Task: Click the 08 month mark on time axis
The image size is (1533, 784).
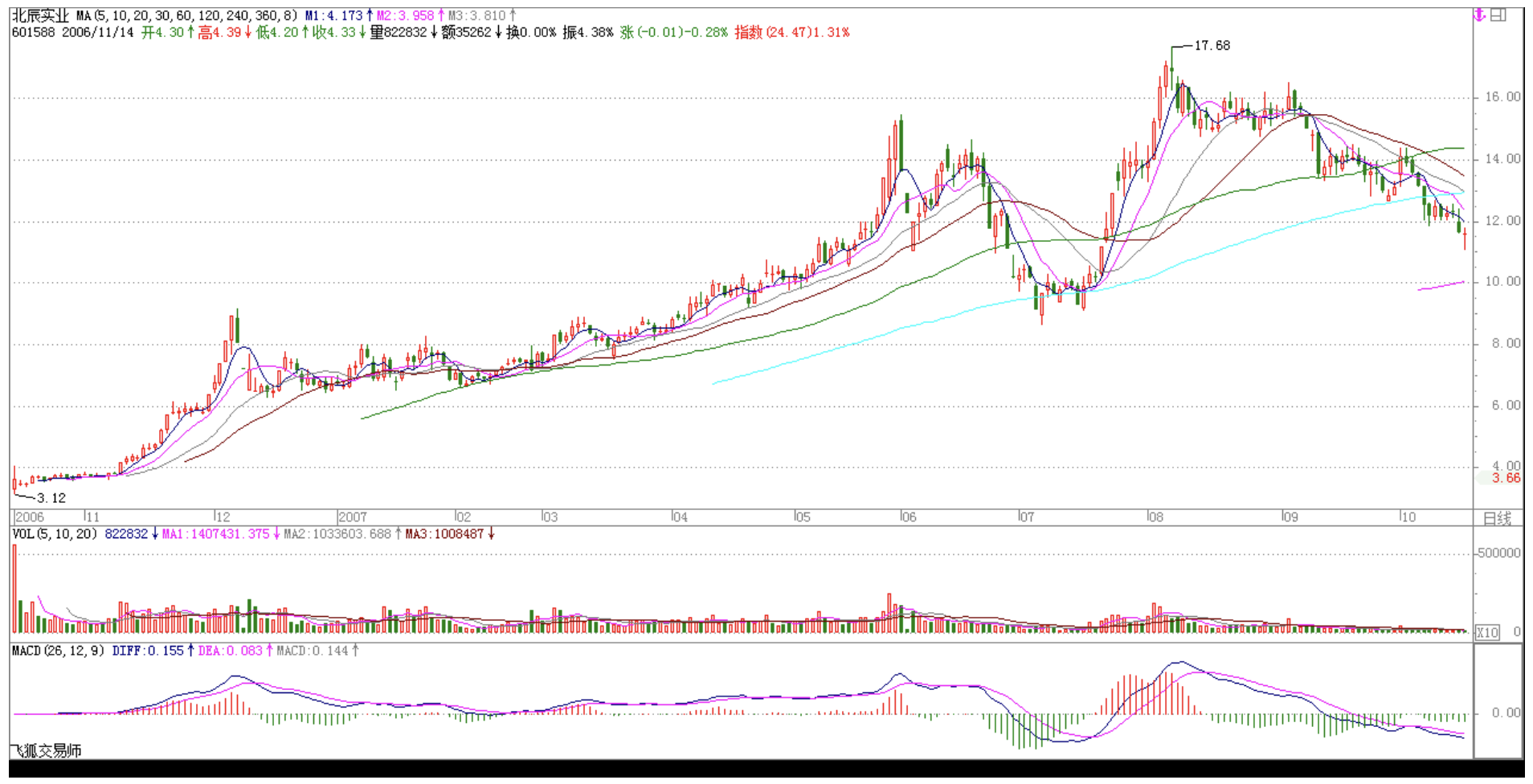Action: (1155, 517)
